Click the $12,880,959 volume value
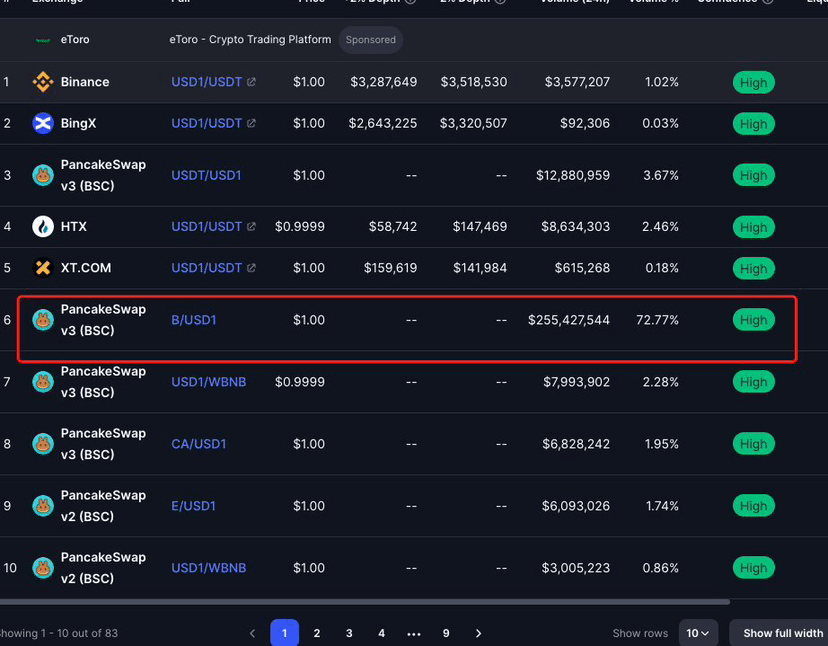The height and width of the screenshot is (646, 828). click(573, 175)
